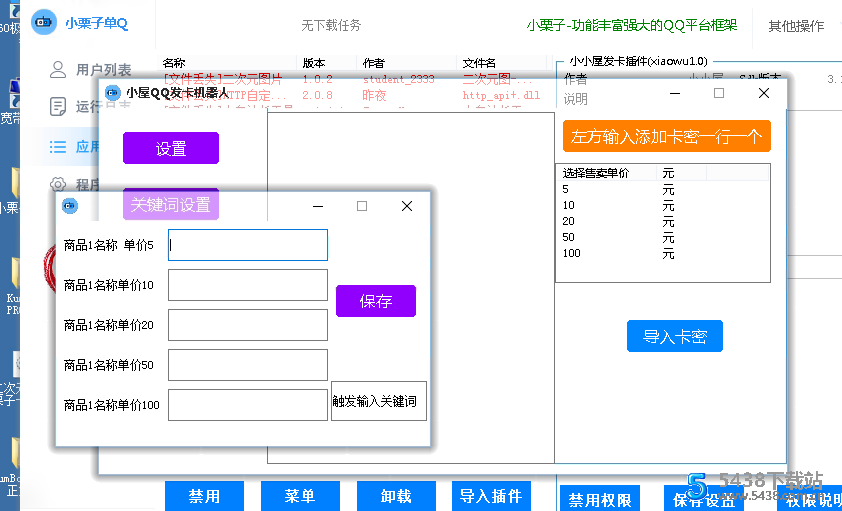Click the 小栗子单Q robot logo icon

coord(43,23)
